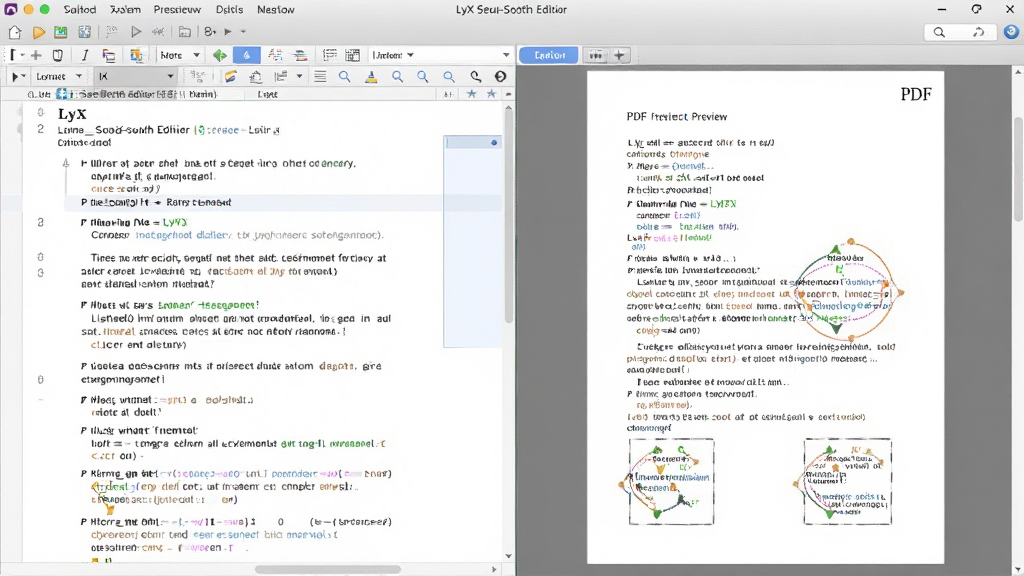Click the folder icon in top toolbar
This screenshot has width=1024, height=576.
click(x=185, y=32)
